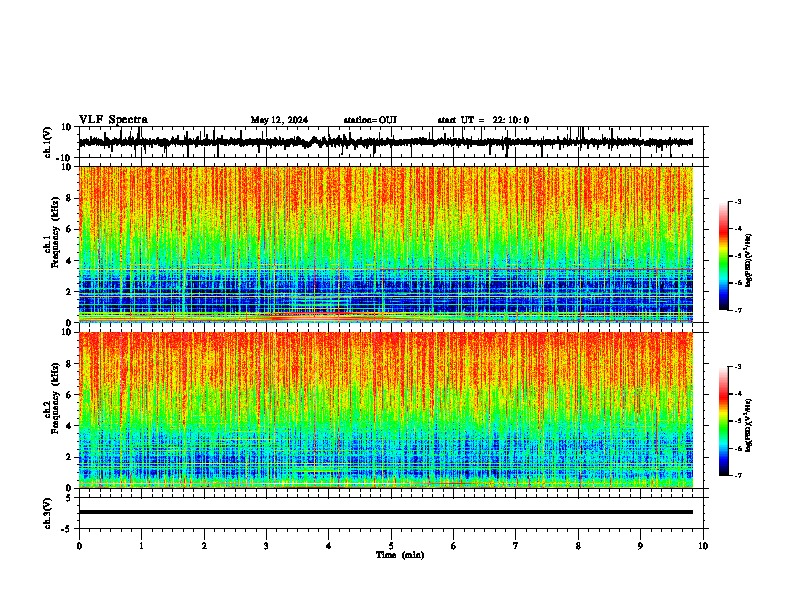Click the ch.1 colorbar log(PSD) unit label

point(749,260)
